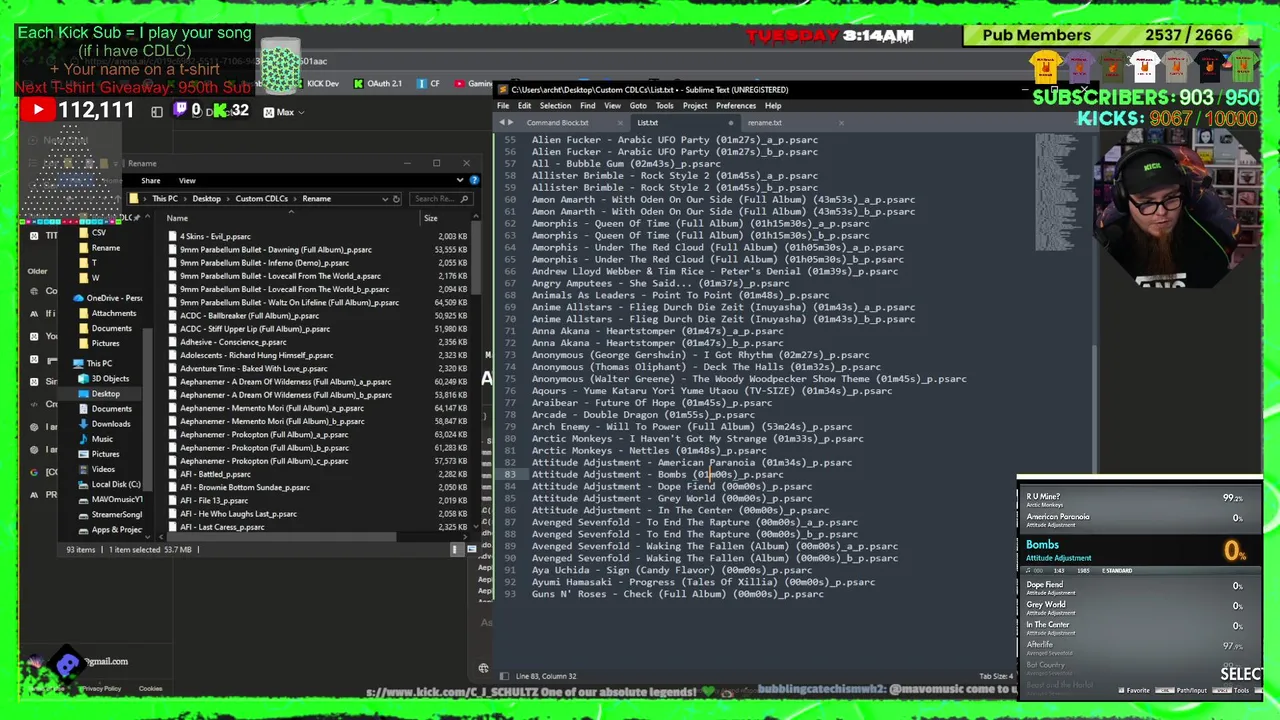Open the Help menu in Sublime Text
Viewport: 1280px width, 720px height.
pyautogui.click(x=773, y=106)
